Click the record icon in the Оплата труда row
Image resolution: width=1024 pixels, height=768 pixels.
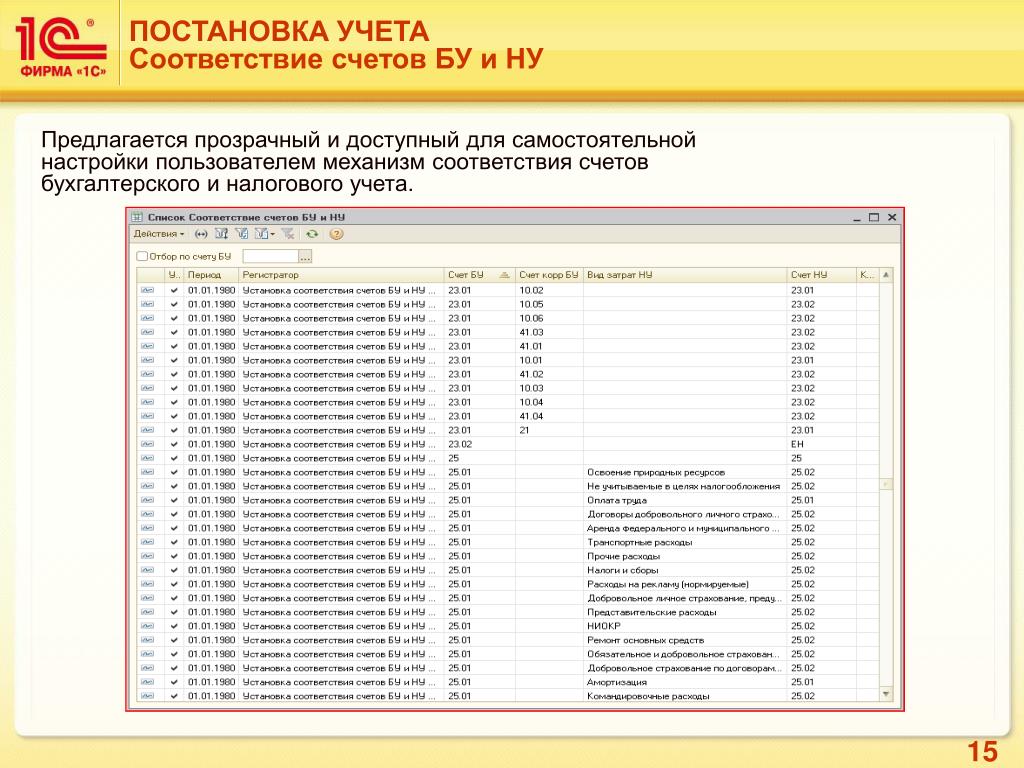[148, 500]
